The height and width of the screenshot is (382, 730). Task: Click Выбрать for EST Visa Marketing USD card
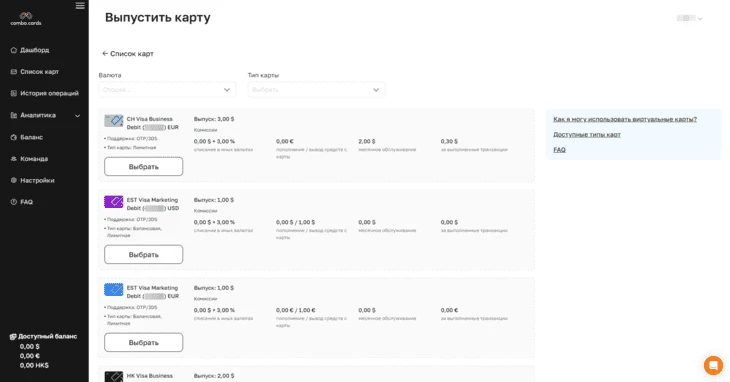[x=143, y=255]
